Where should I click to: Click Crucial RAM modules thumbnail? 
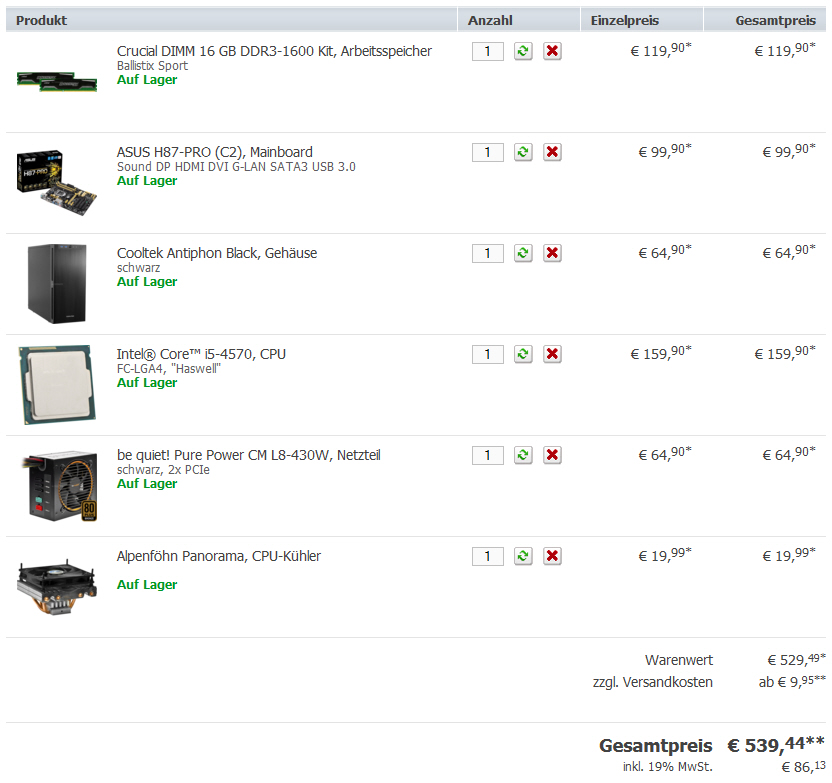57,81
